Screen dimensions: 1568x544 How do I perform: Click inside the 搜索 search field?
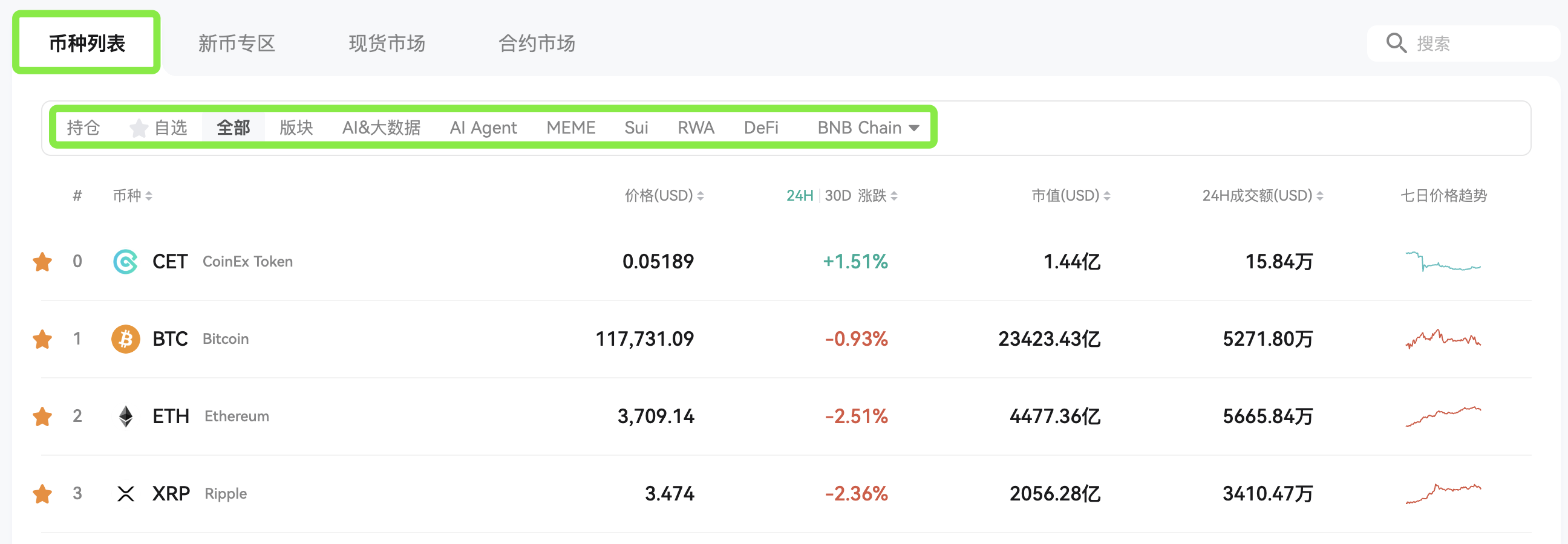[x=1464, y=43]
